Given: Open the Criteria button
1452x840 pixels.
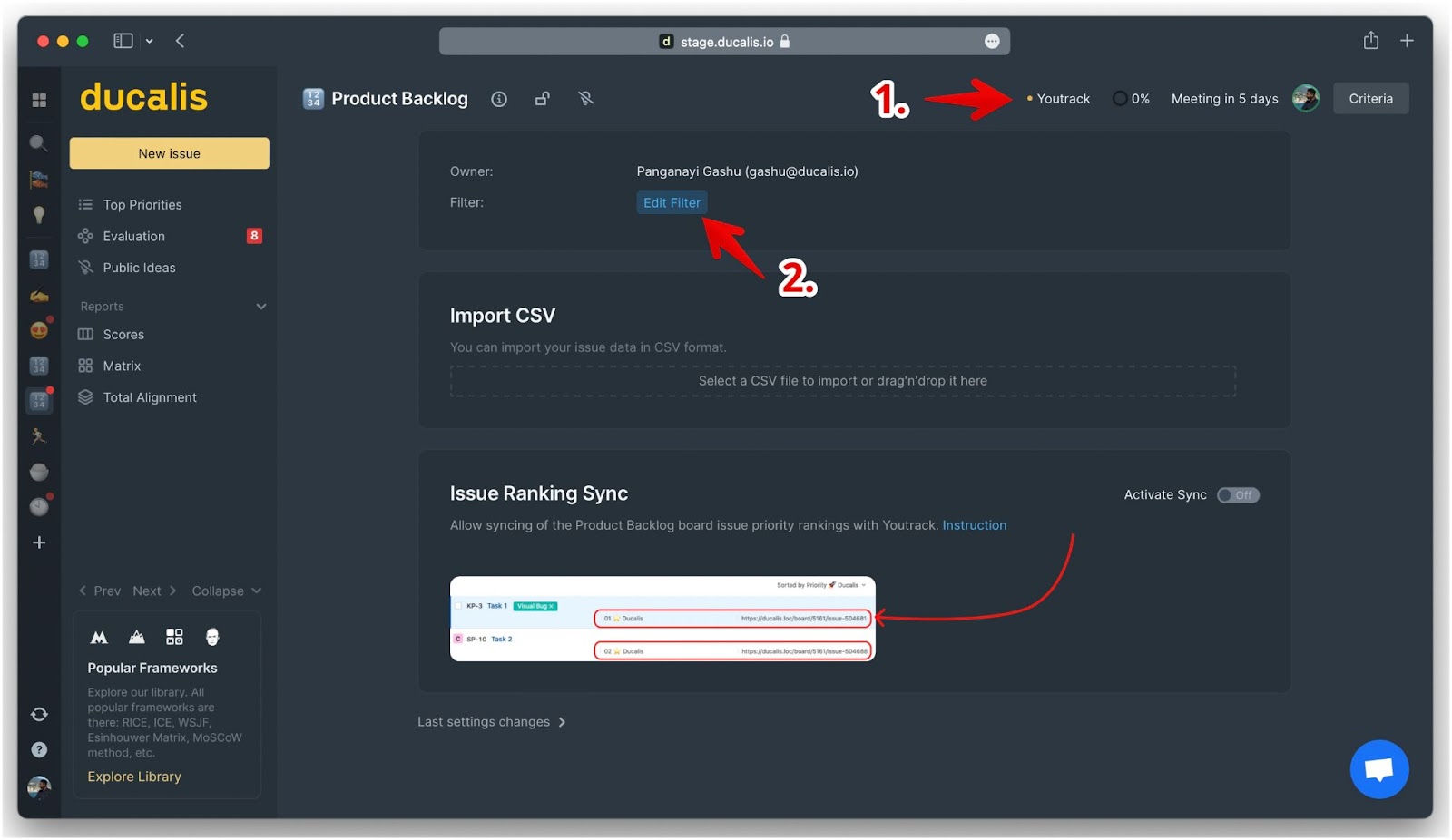Looking at the screenshot, I should pyautogui.click(x=1370, y=98).
